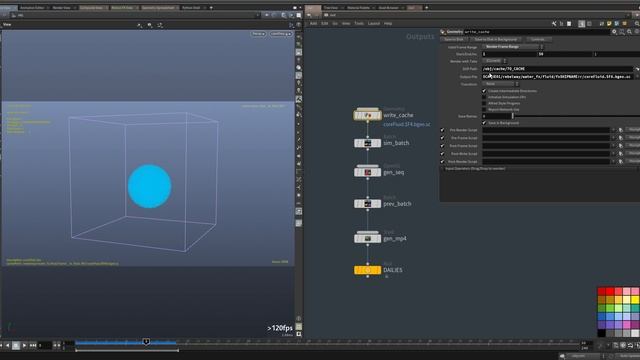Open the parameter pane gear menu
The width and height of the screenshot is (640, 360).
614,31
